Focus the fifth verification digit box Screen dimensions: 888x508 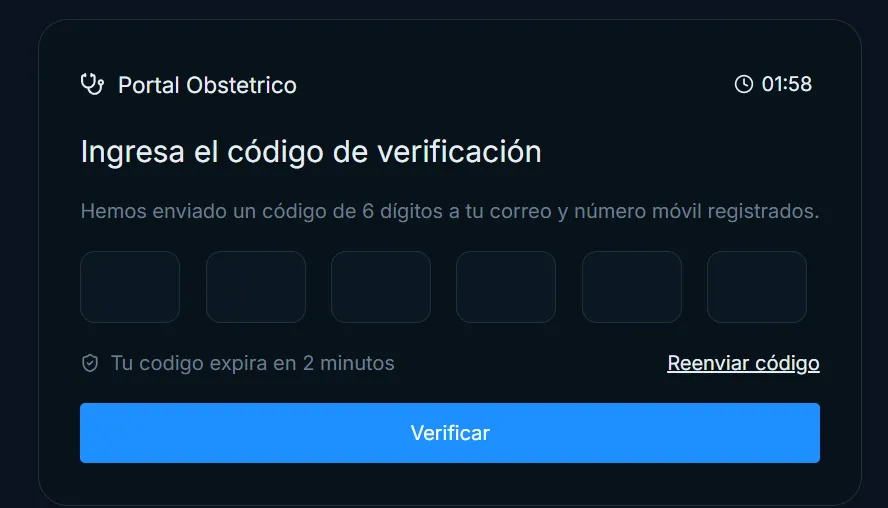(632, 287)
